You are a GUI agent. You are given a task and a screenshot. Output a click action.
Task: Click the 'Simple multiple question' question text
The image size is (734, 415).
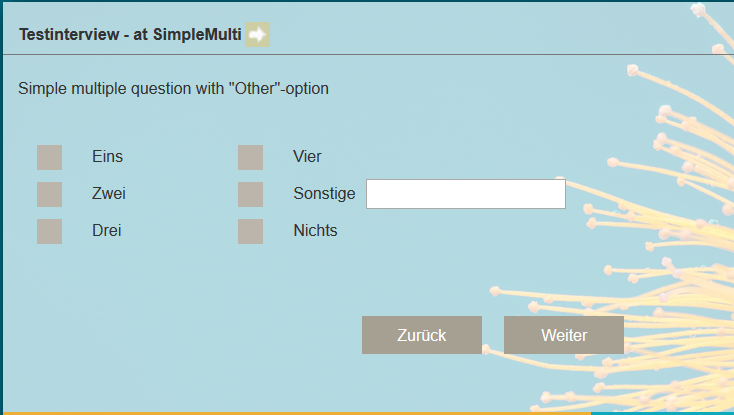173,89
